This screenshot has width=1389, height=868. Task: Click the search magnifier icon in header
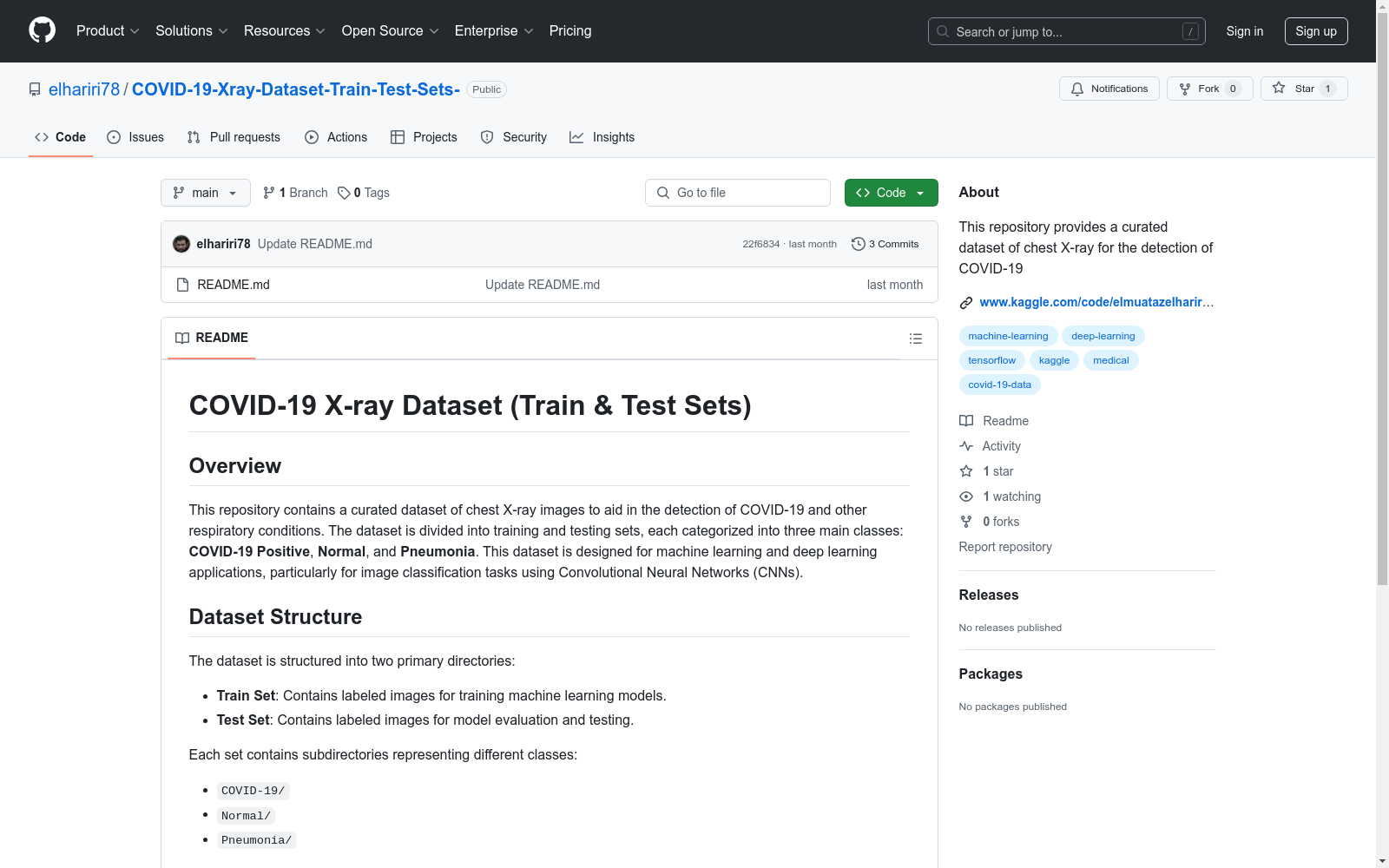[943, 31]
